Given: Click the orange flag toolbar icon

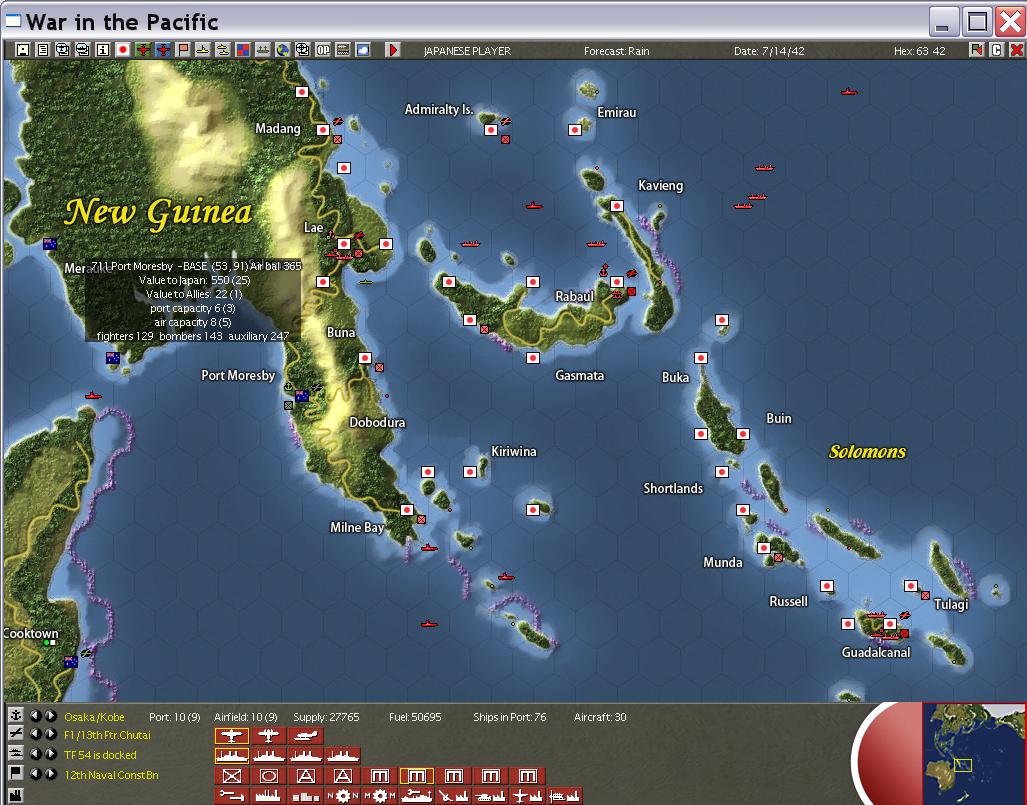Looking at the screenshot, I should [183, 50].
